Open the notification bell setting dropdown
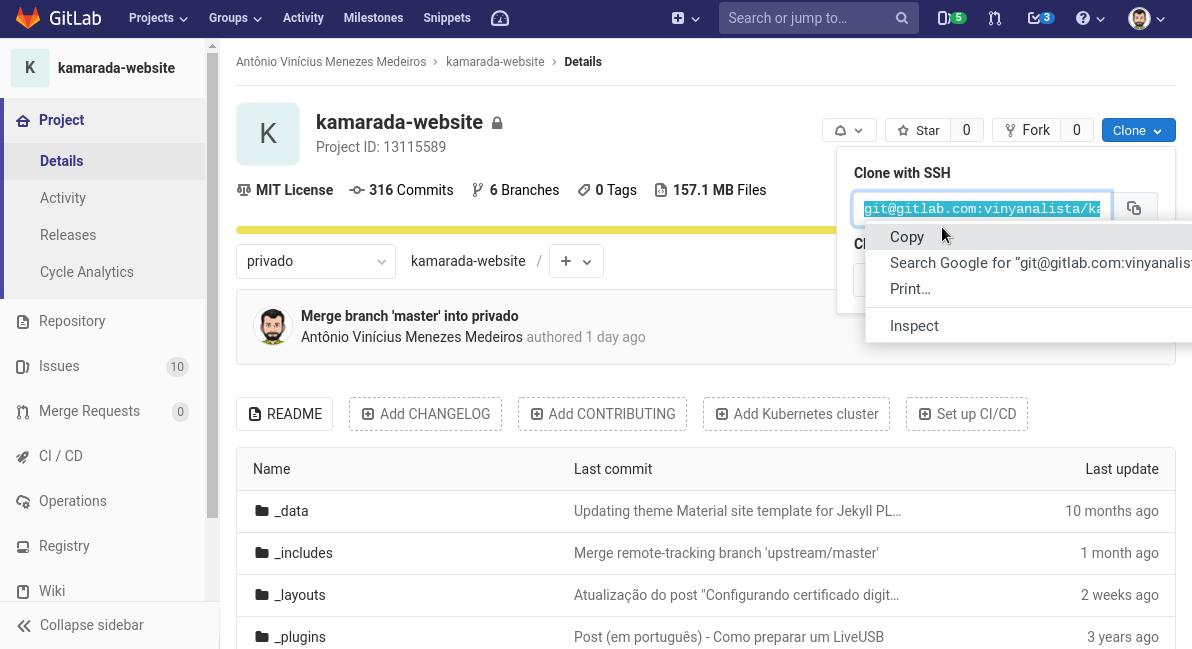 pyautogui.click(x=849, y=130)
